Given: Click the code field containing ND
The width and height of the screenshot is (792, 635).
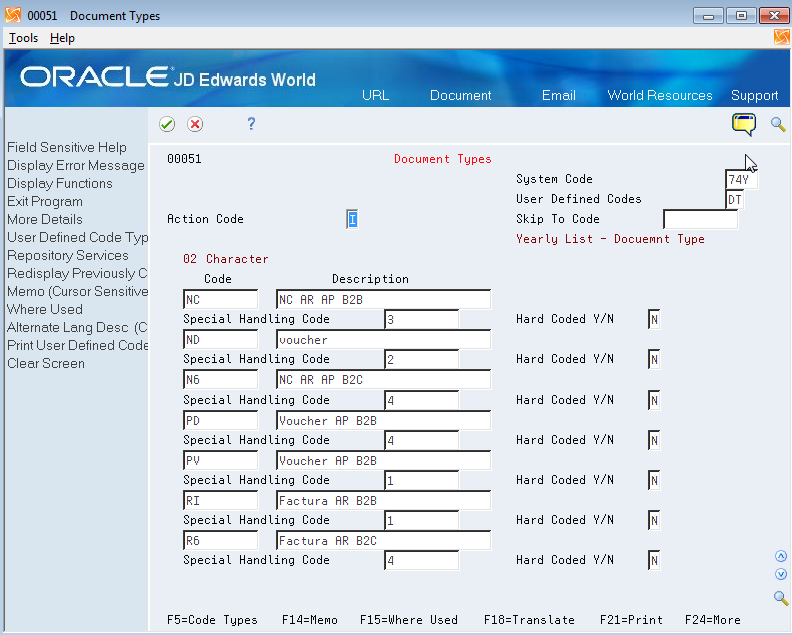Looking at the screenshot, I should point(221,339).
